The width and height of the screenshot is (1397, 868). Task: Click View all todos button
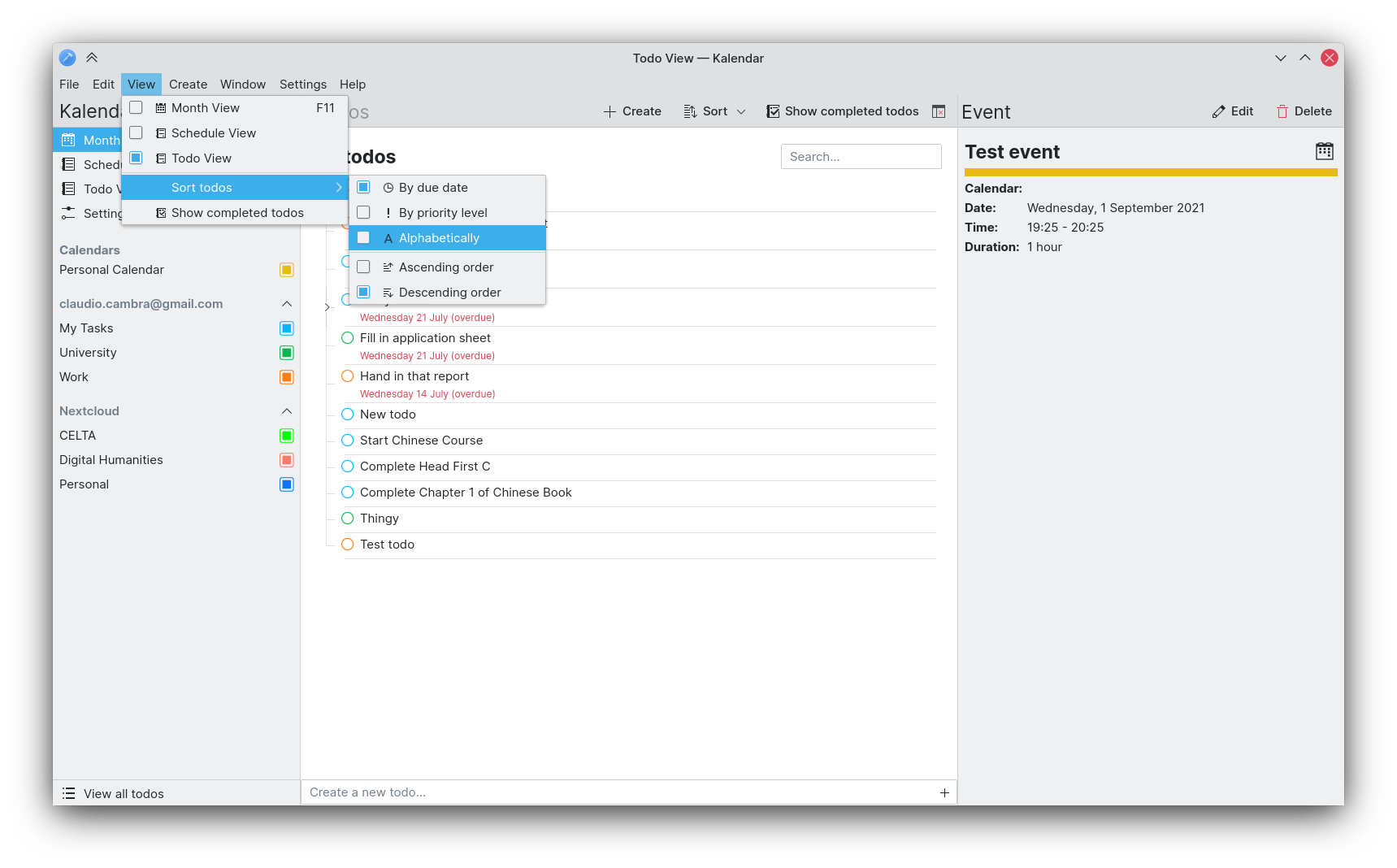click(x=176, y=793)
